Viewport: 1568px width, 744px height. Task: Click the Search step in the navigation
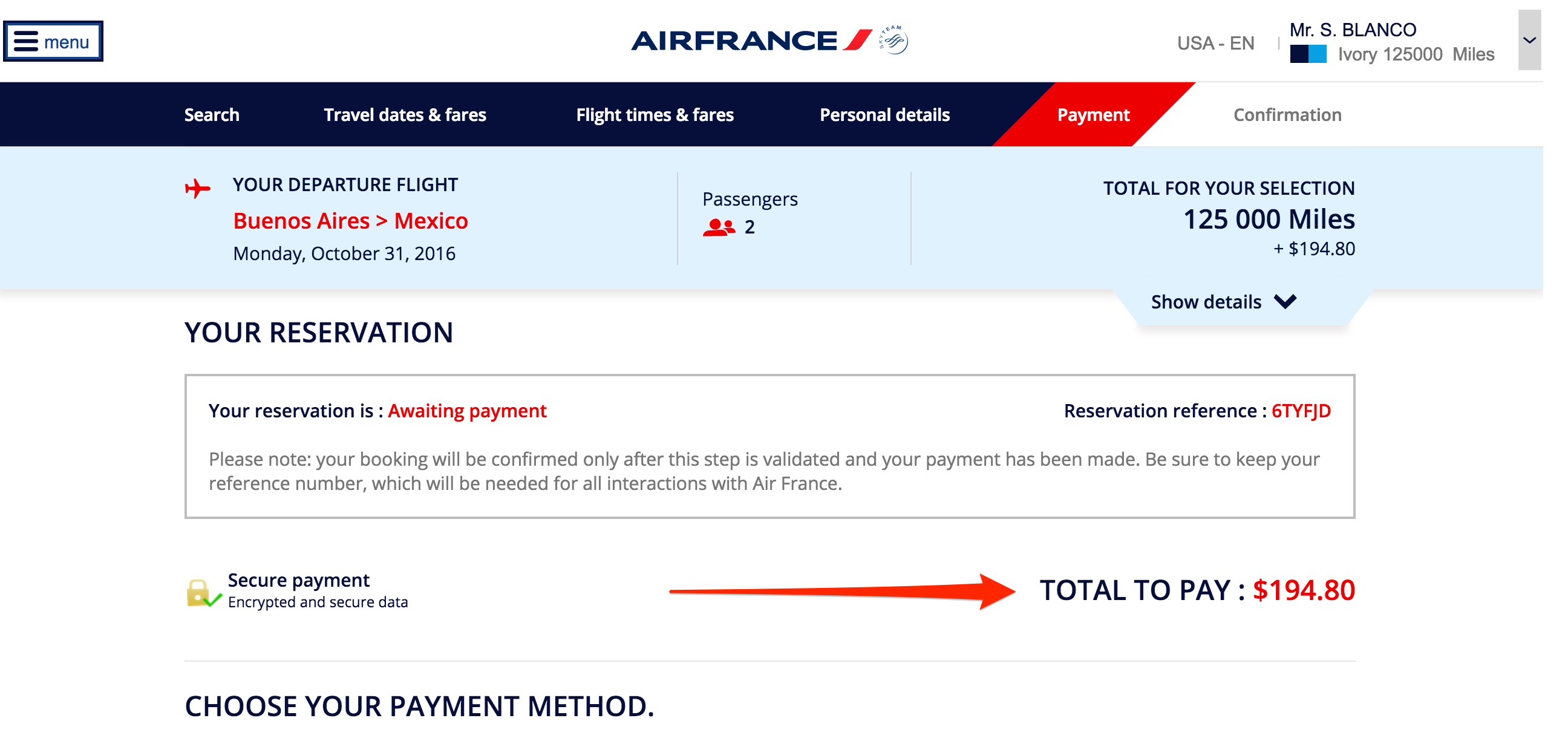(x=211, y=114)
